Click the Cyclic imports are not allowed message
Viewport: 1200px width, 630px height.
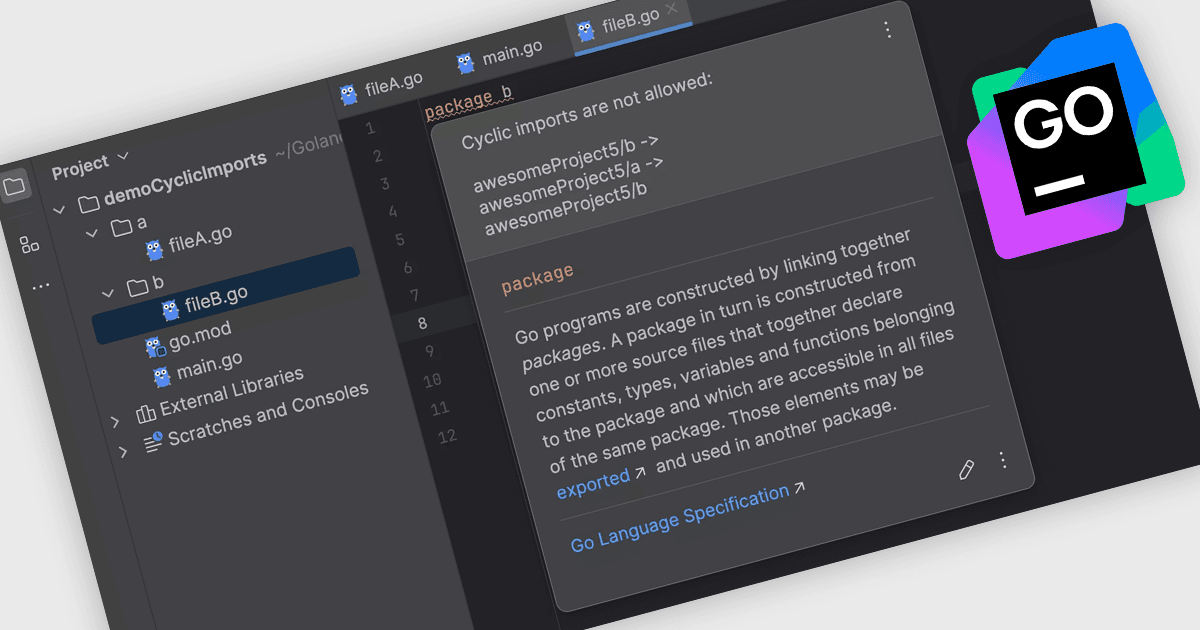pos(587,110)
